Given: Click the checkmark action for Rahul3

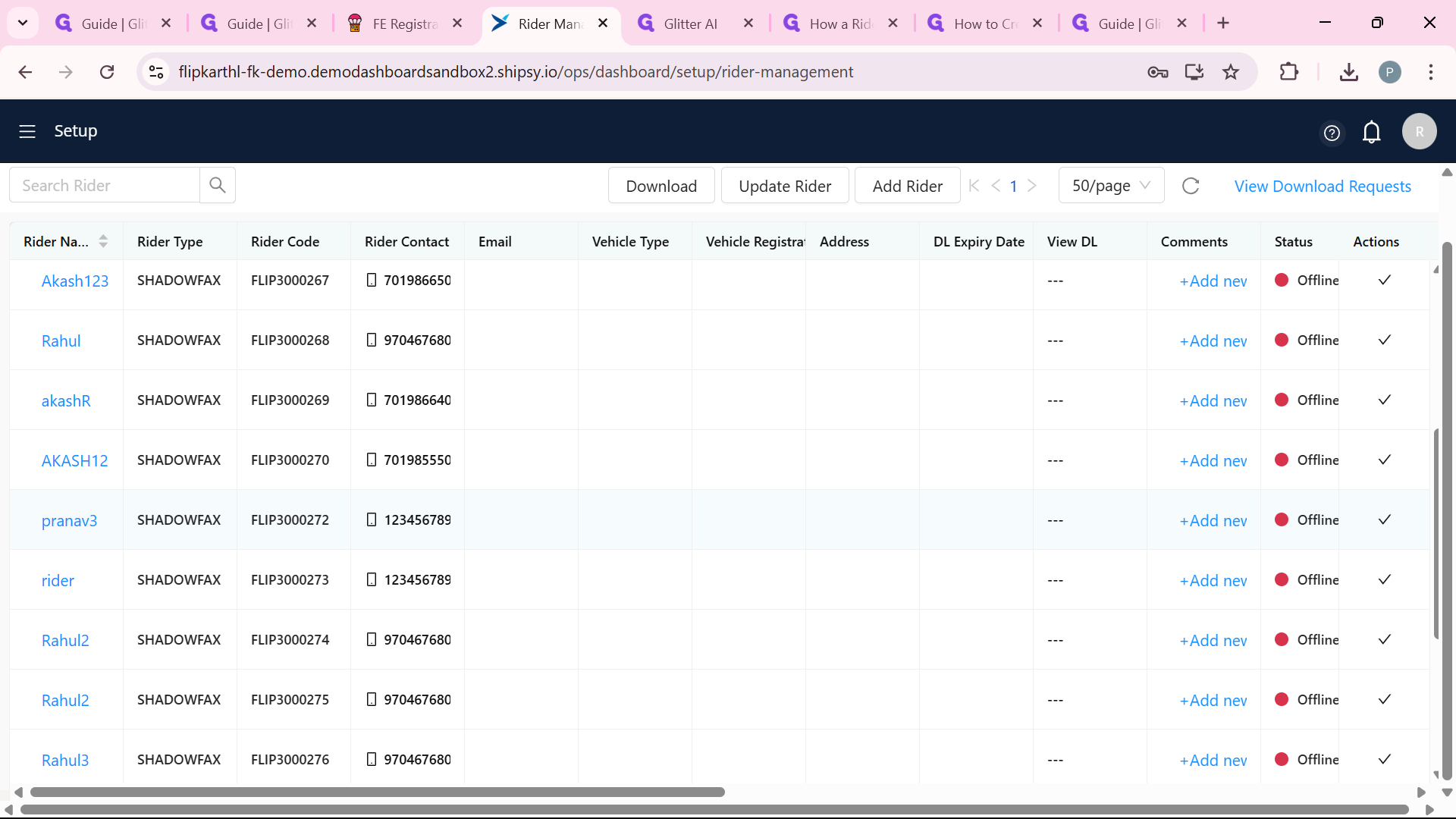Looking at the screenshot, I should 1385,759.
